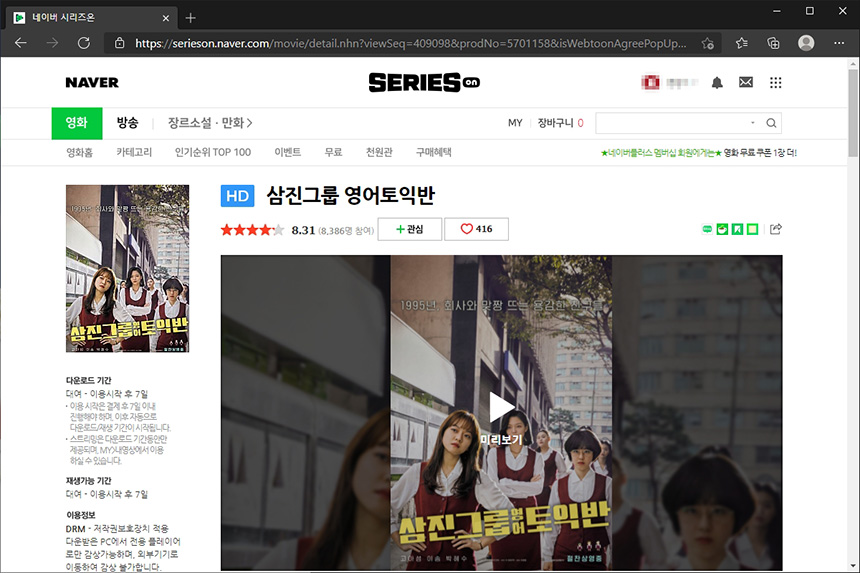Click the profile avatar in Naver header
This screenshot has height=573, width=860.
(650, 83)
